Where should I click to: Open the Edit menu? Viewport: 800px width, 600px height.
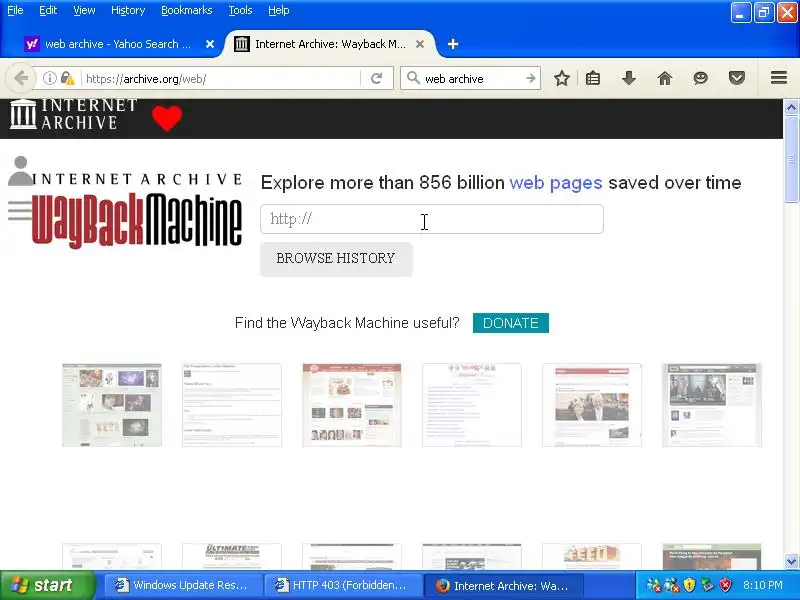48,10
